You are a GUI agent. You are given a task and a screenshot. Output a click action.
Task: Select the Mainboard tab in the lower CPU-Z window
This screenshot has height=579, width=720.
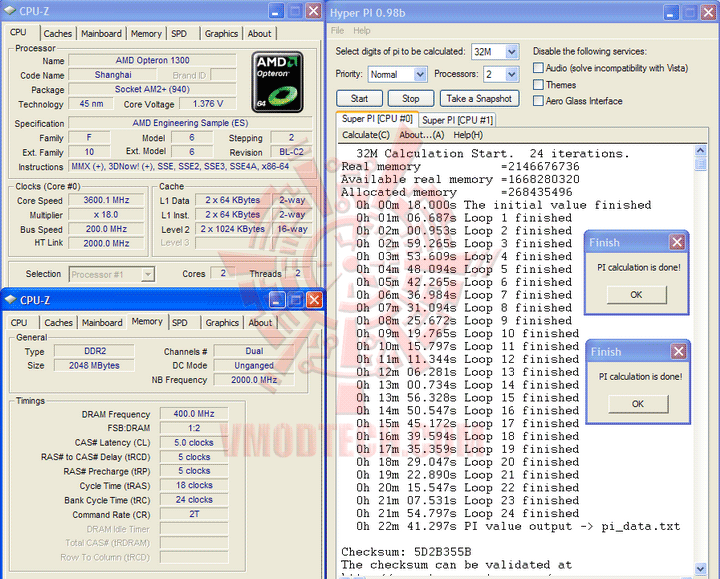coord(102,323)
